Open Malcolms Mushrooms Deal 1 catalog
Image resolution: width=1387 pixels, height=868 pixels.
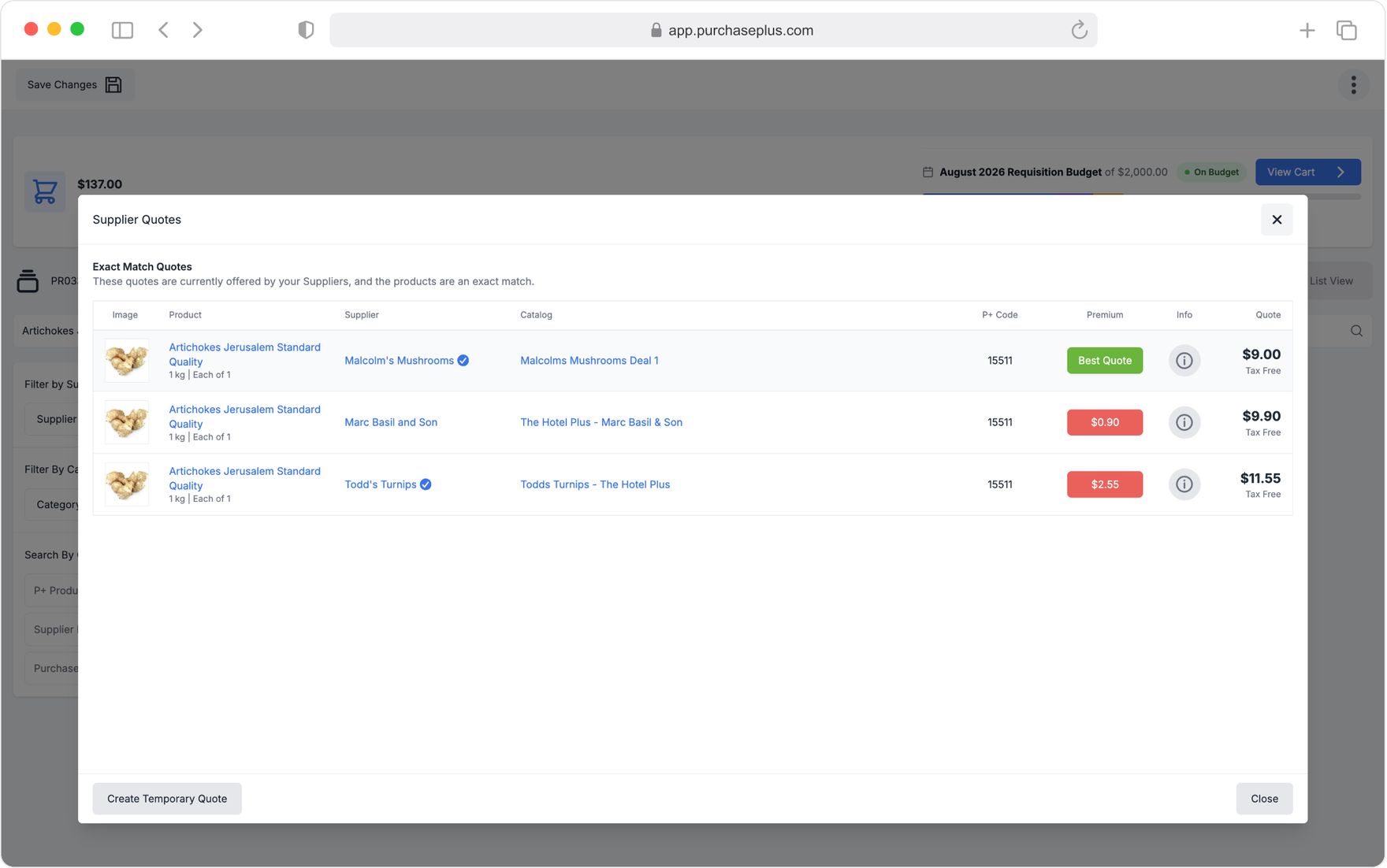[x=589, y=361]
